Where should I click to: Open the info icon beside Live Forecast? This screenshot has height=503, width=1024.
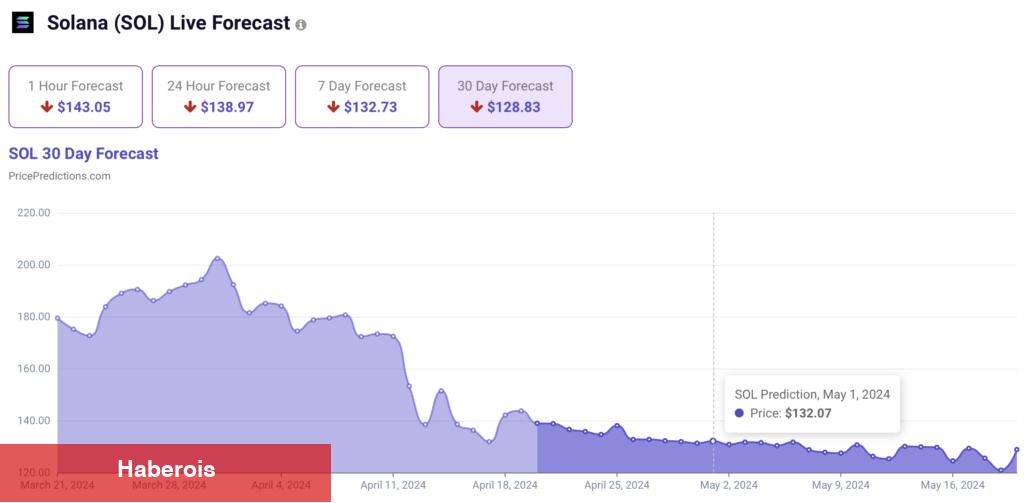pyautogui.click(x=300, y=25)
